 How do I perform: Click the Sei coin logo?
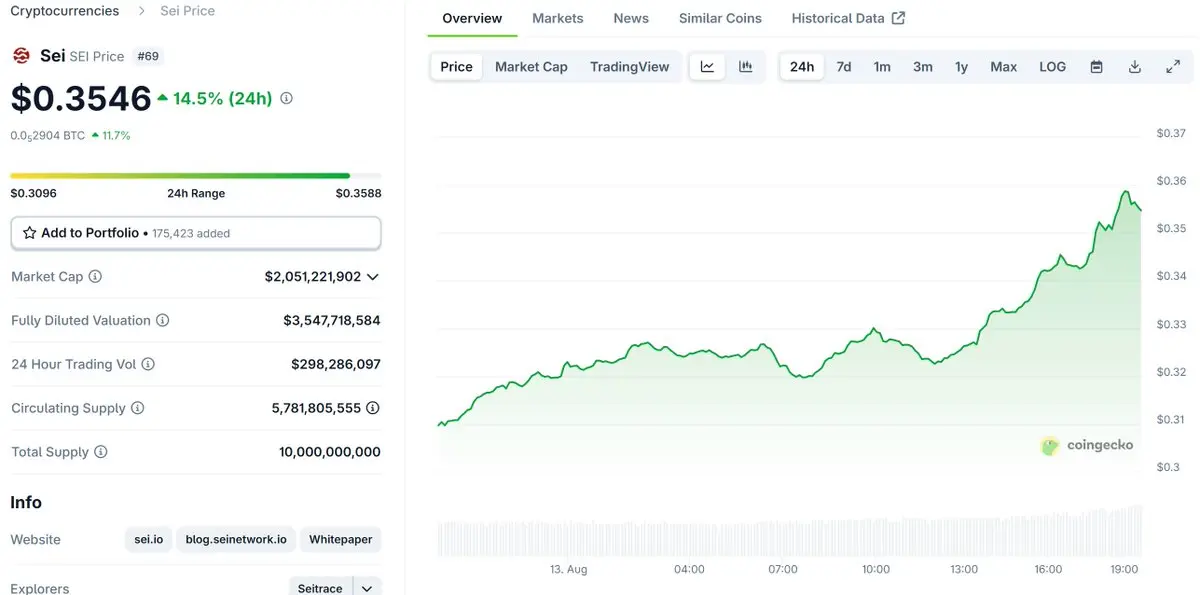click(x=21, y=56)
